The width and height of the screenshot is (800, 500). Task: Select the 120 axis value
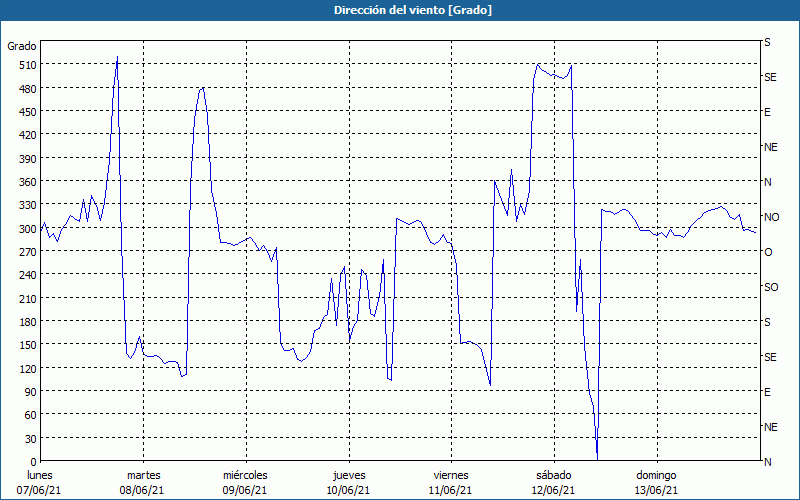pyautogui.click(x=28, y=368)
